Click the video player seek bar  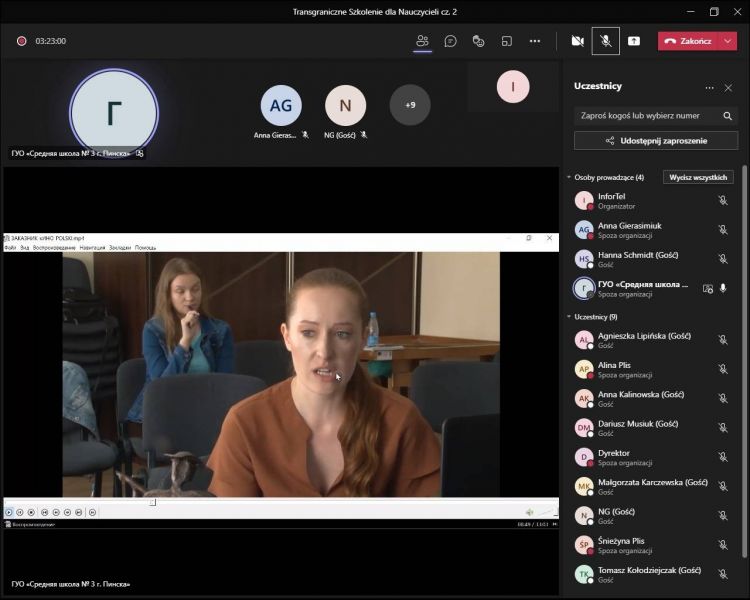pyautogui.click(x=280, y=502)
